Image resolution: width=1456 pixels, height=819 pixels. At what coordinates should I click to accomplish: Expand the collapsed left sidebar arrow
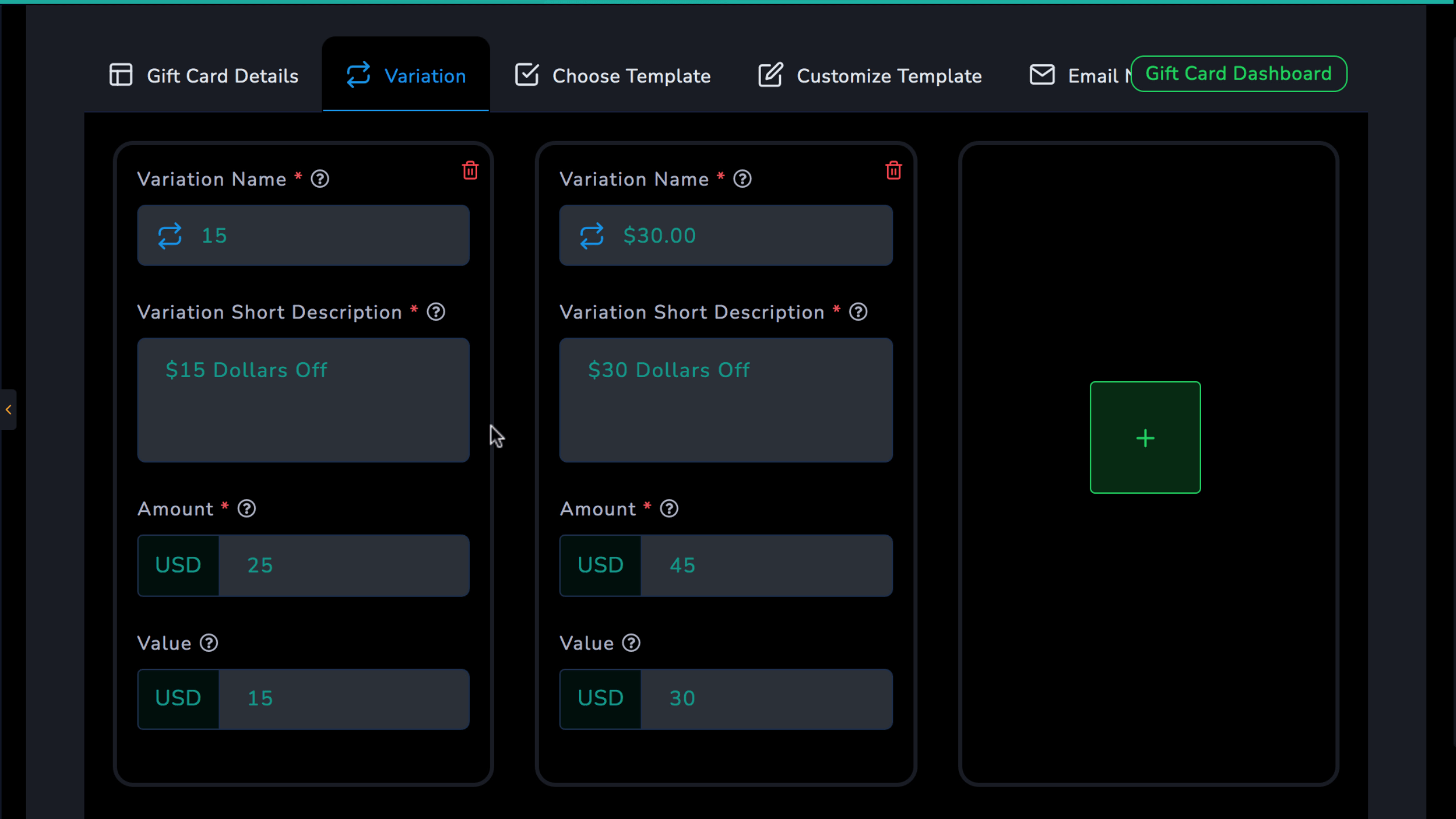click(x=9, y=409)
